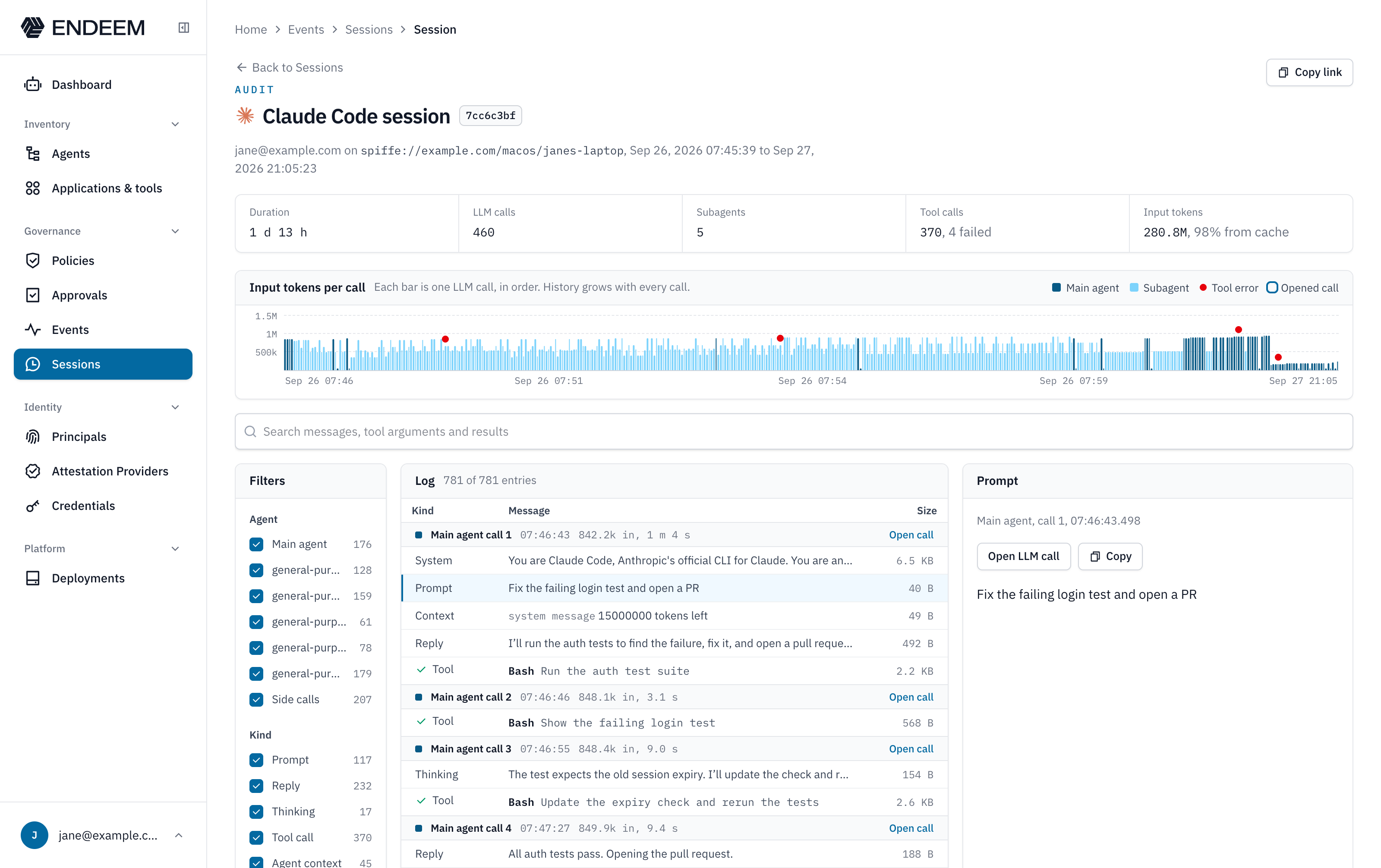Toggle the Prompt kind checkbox
This screenshot has height=868, width=1381.
coord(256,760)
